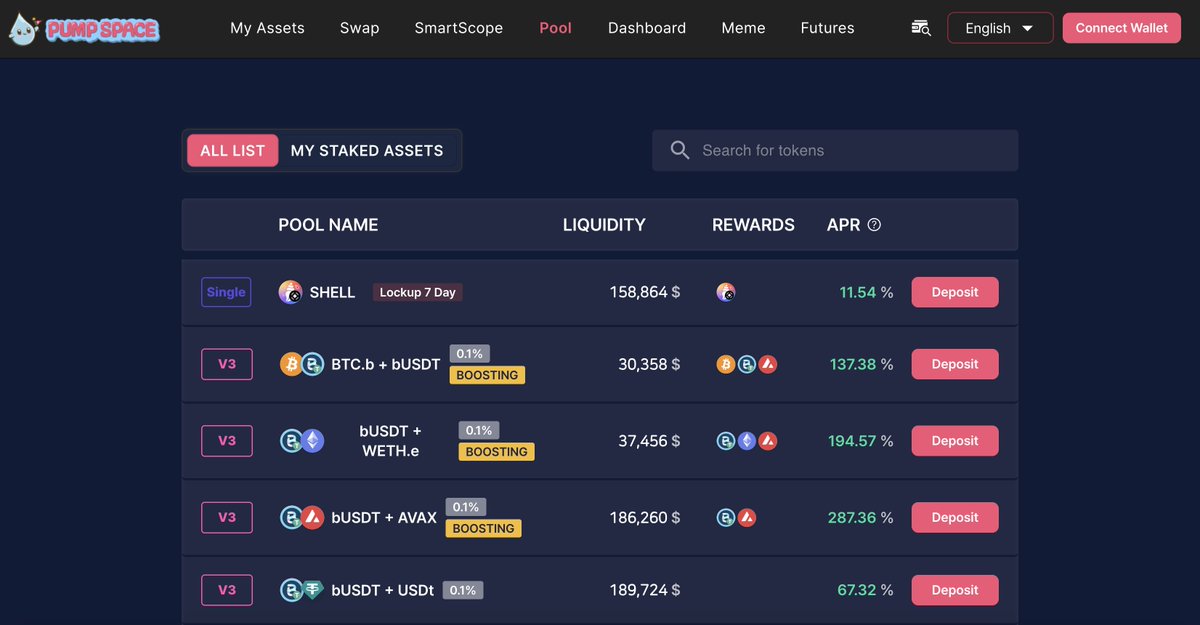Click the SHELL token icon in the pool name
The image size is (1200, 625).
pyautogui.click(x=290, y=292)
